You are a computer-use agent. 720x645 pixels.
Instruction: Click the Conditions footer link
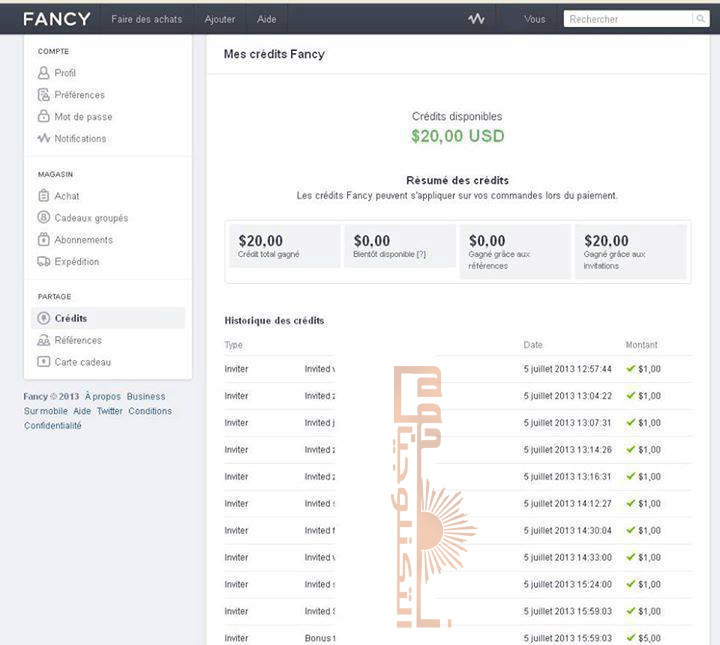[150, 411]
